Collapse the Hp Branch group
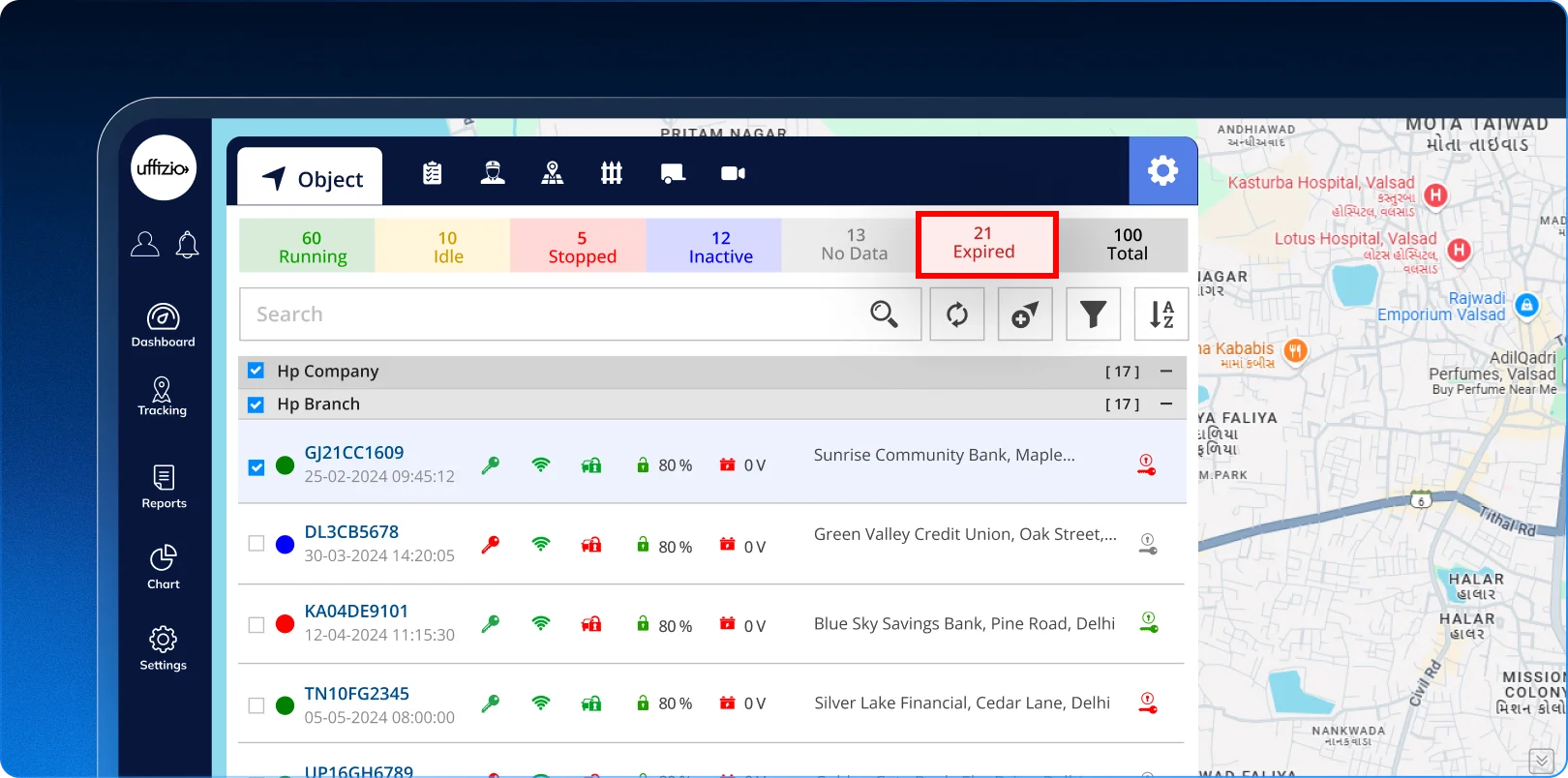This screenshot has height=778, width=1568. pos(1166,404)
